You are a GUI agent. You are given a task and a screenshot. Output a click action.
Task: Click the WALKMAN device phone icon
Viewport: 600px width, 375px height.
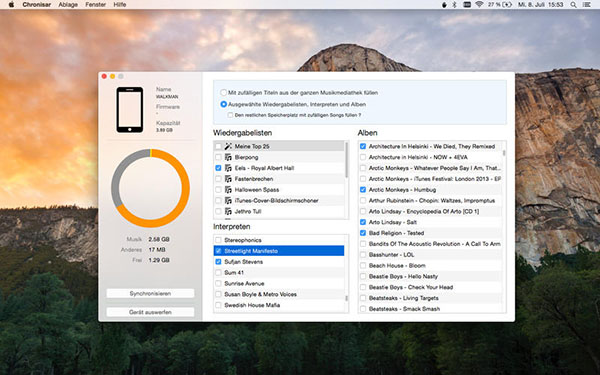(x=130, y=110)
